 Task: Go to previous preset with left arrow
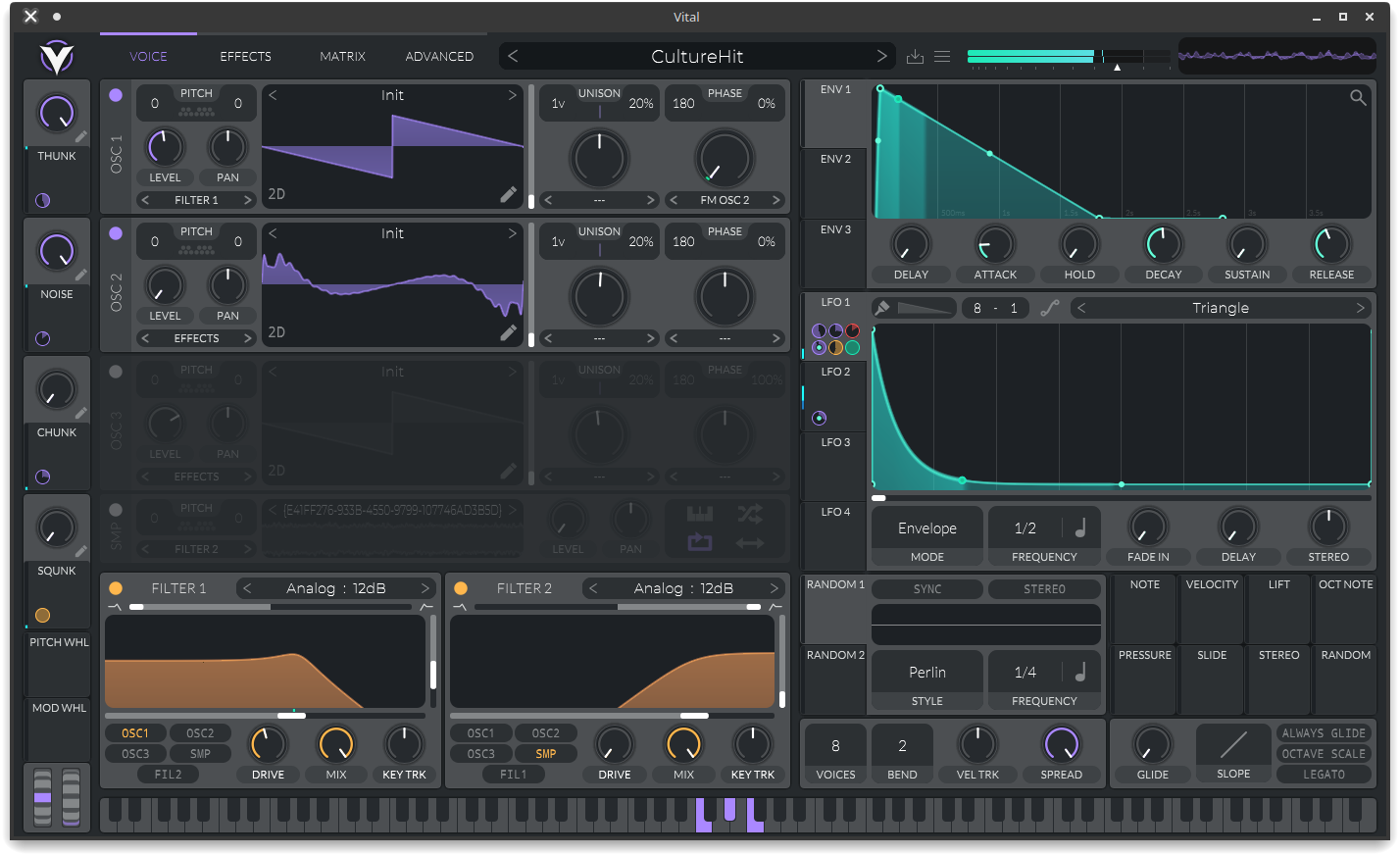pos(513,57)
